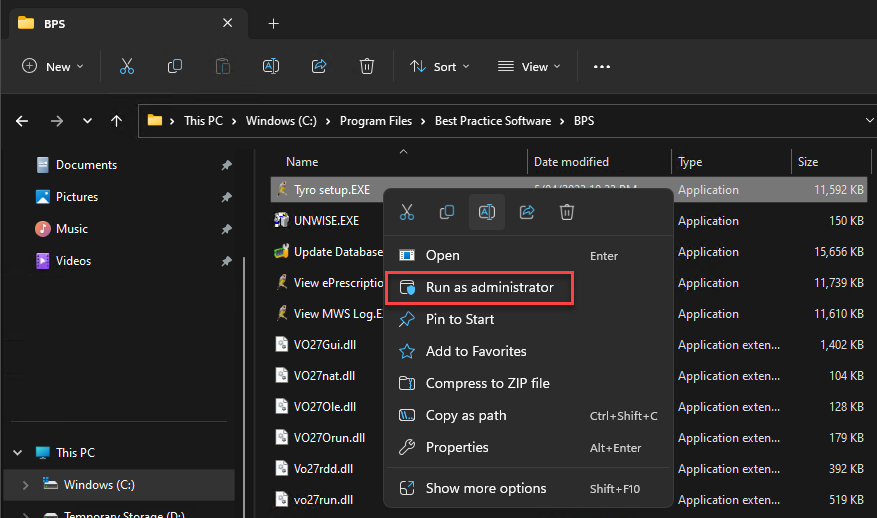Screen dimensions: 877x518
Task: Open the New dropdown menu
Action: 53,67
